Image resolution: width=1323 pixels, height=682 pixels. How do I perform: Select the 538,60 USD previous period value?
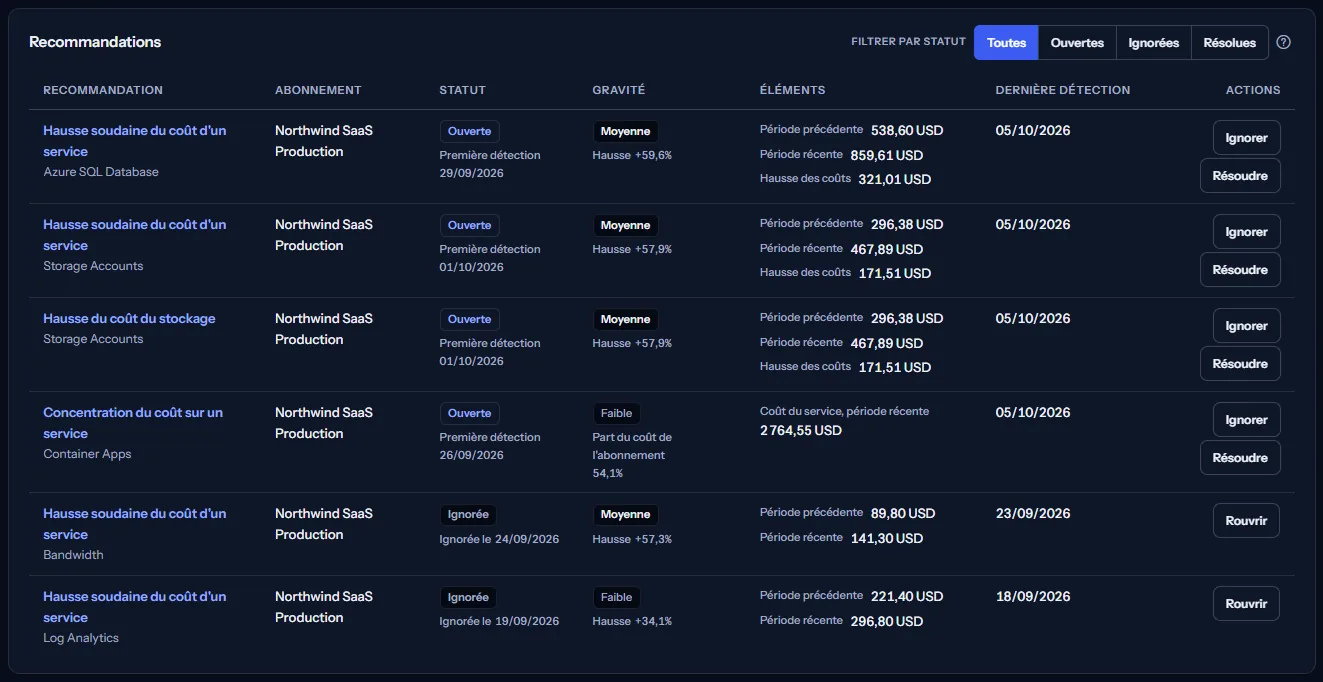click(x=907, y=131)
